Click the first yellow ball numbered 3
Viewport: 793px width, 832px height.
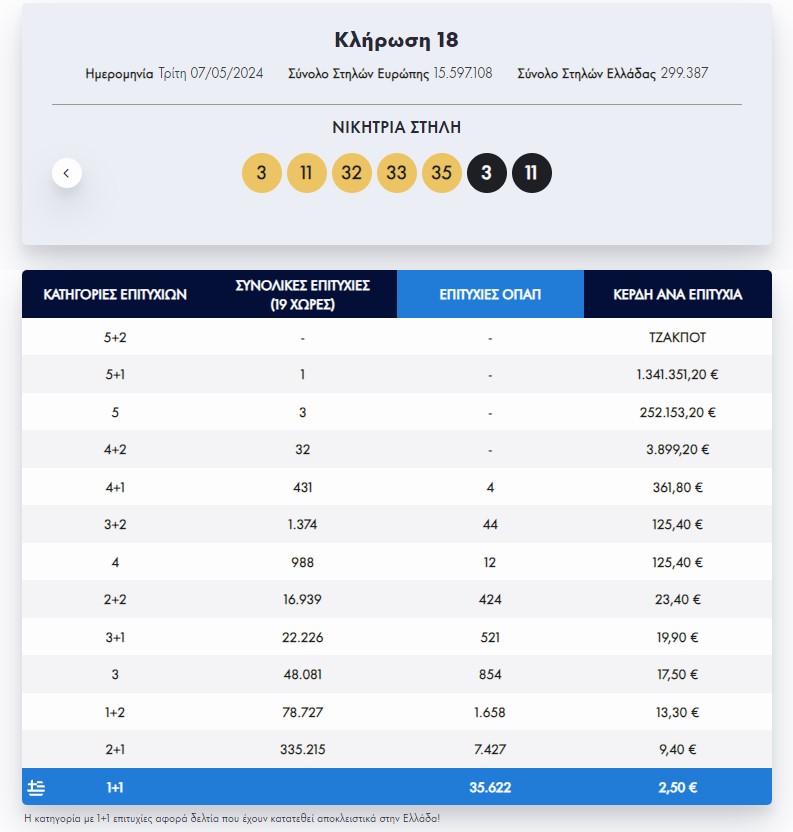[x=261, y=173]
